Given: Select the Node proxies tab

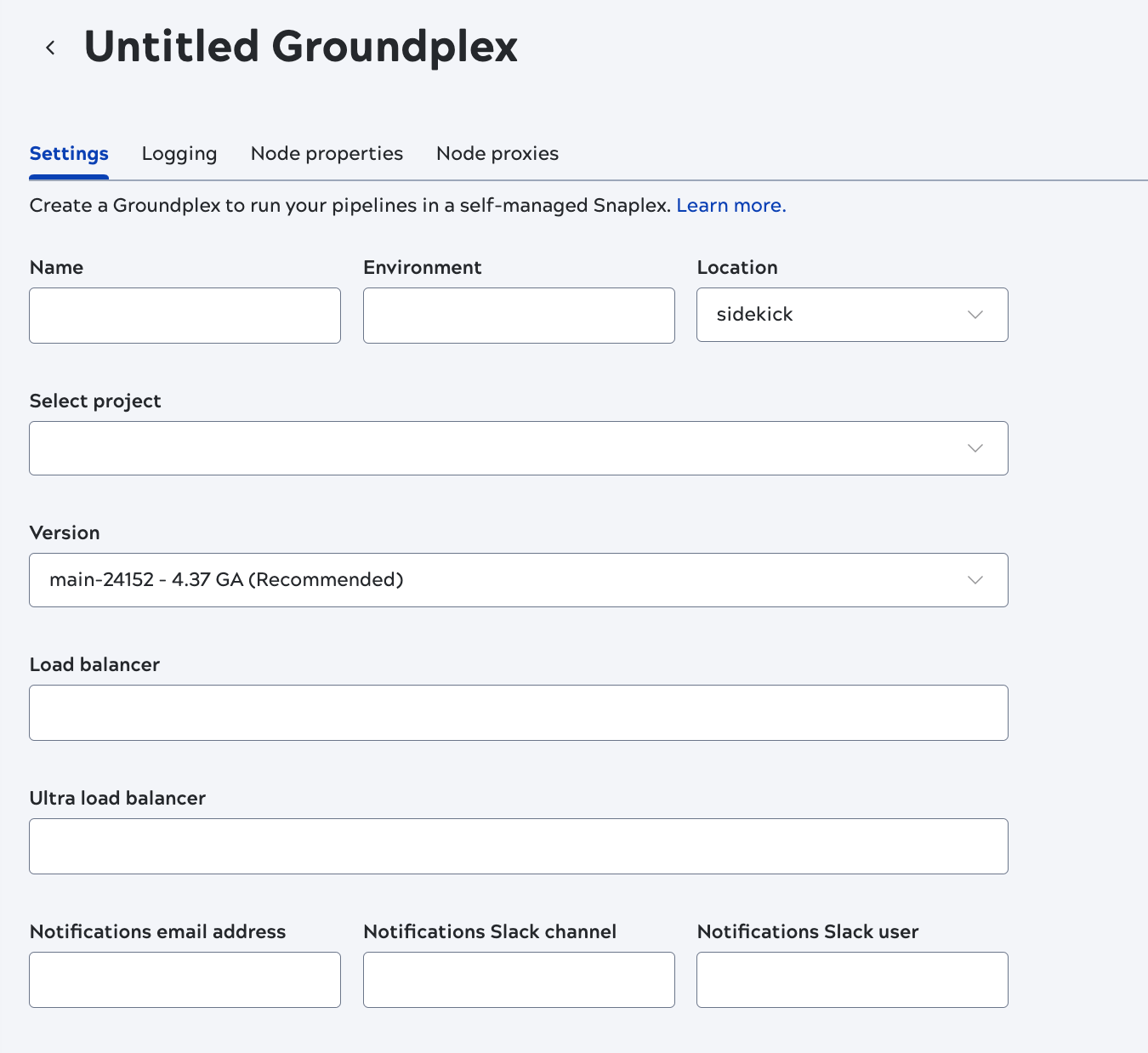Looking at the screenshot, I should (x=497, y=154).
